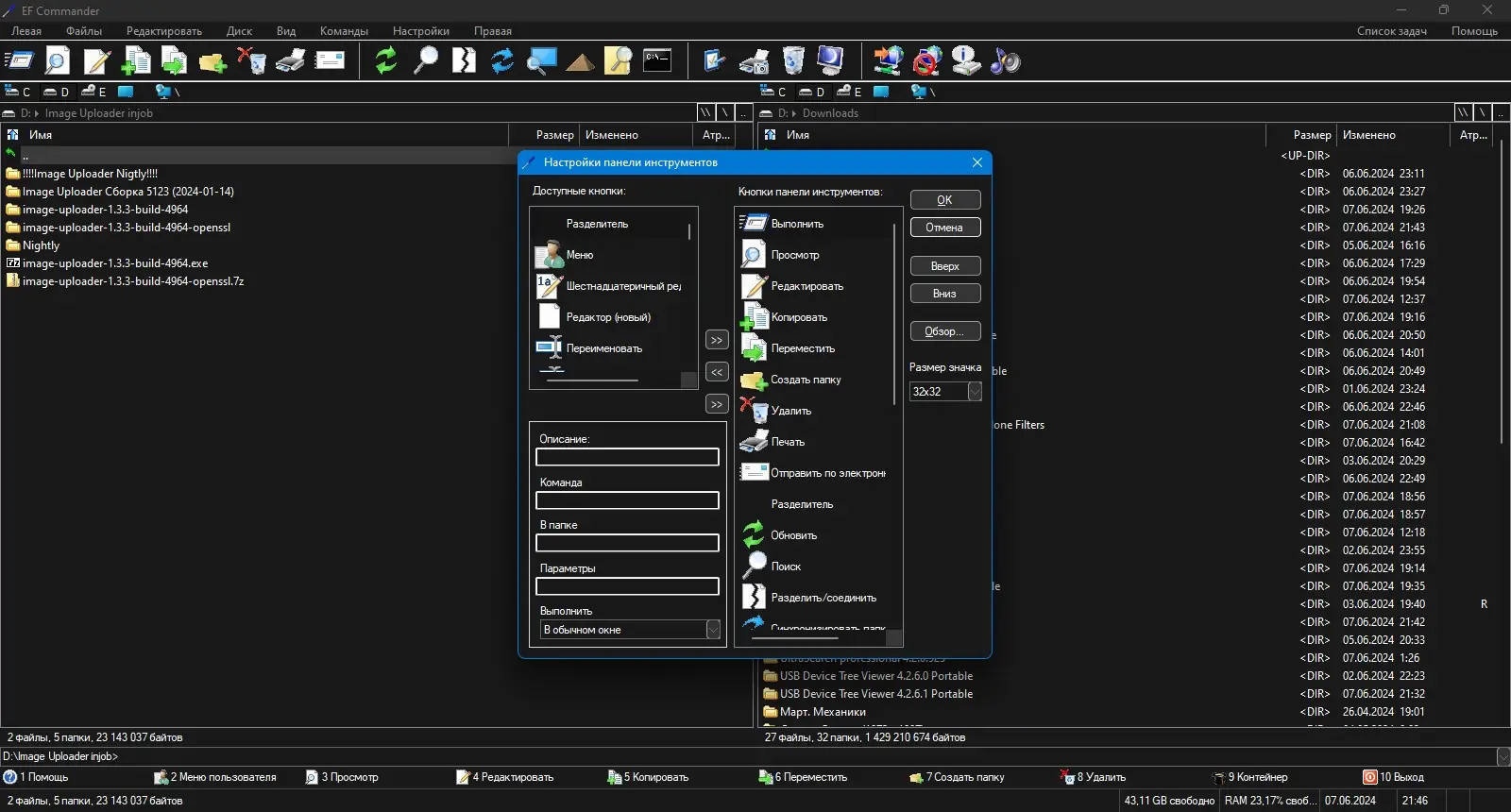Viewport: 1511px width, 812px height.
Task: Click the disk information toolbar icon
Action: click(966, 61)
